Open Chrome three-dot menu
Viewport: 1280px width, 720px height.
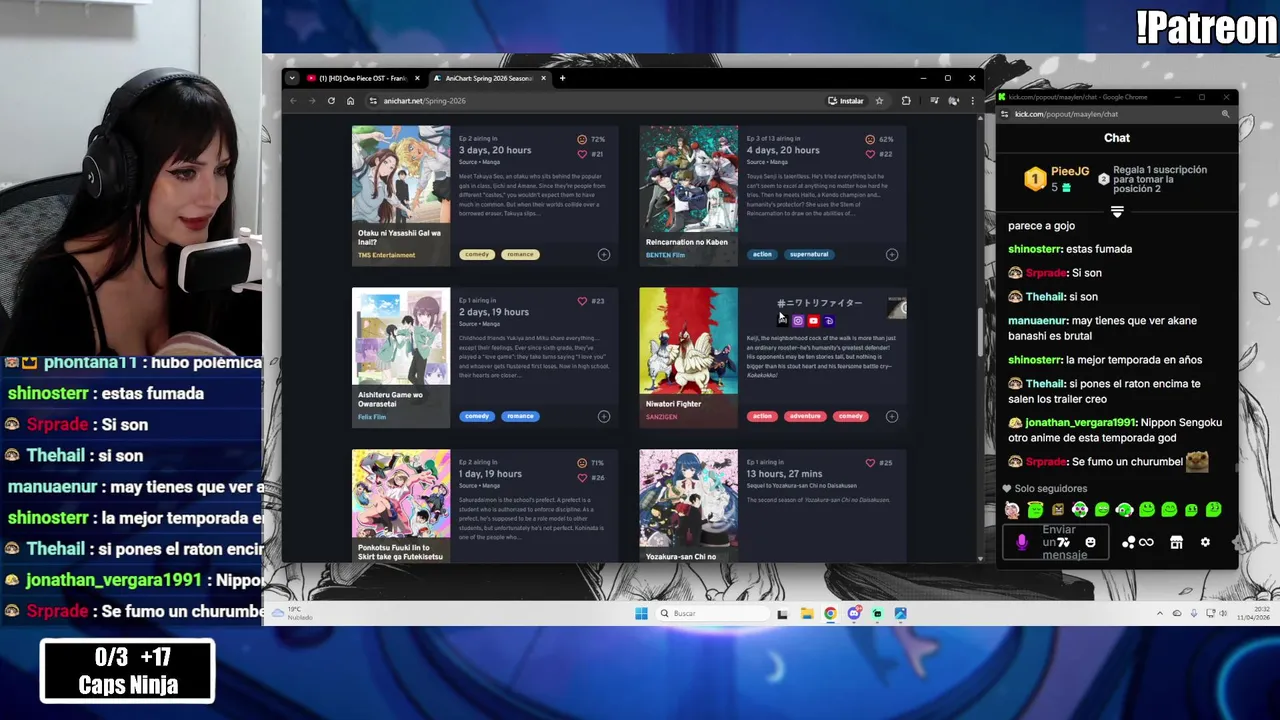(972, 101)
